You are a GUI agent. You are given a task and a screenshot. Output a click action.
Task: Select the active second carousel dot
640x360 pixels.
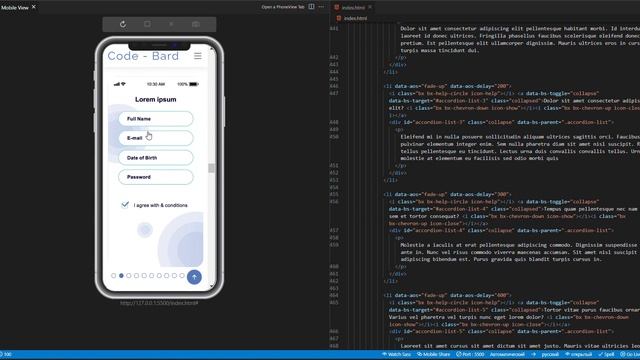point(121,276)
